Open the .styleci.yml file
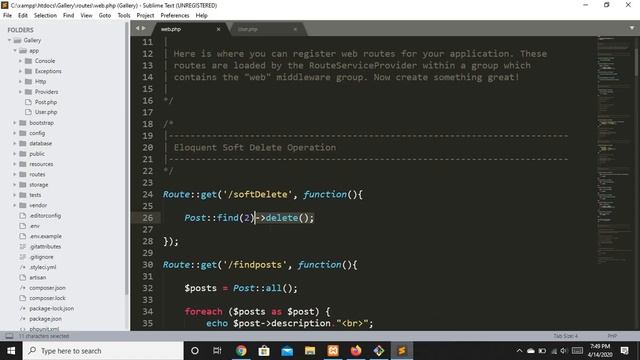The width and height of the screenshot is (640, 360). tap(42, 267)
